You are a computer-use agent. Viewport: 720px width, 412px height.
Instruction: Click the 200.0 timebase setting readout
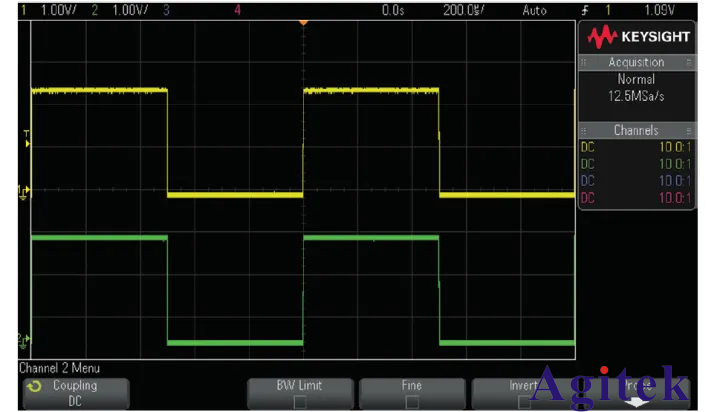[466, 9]
